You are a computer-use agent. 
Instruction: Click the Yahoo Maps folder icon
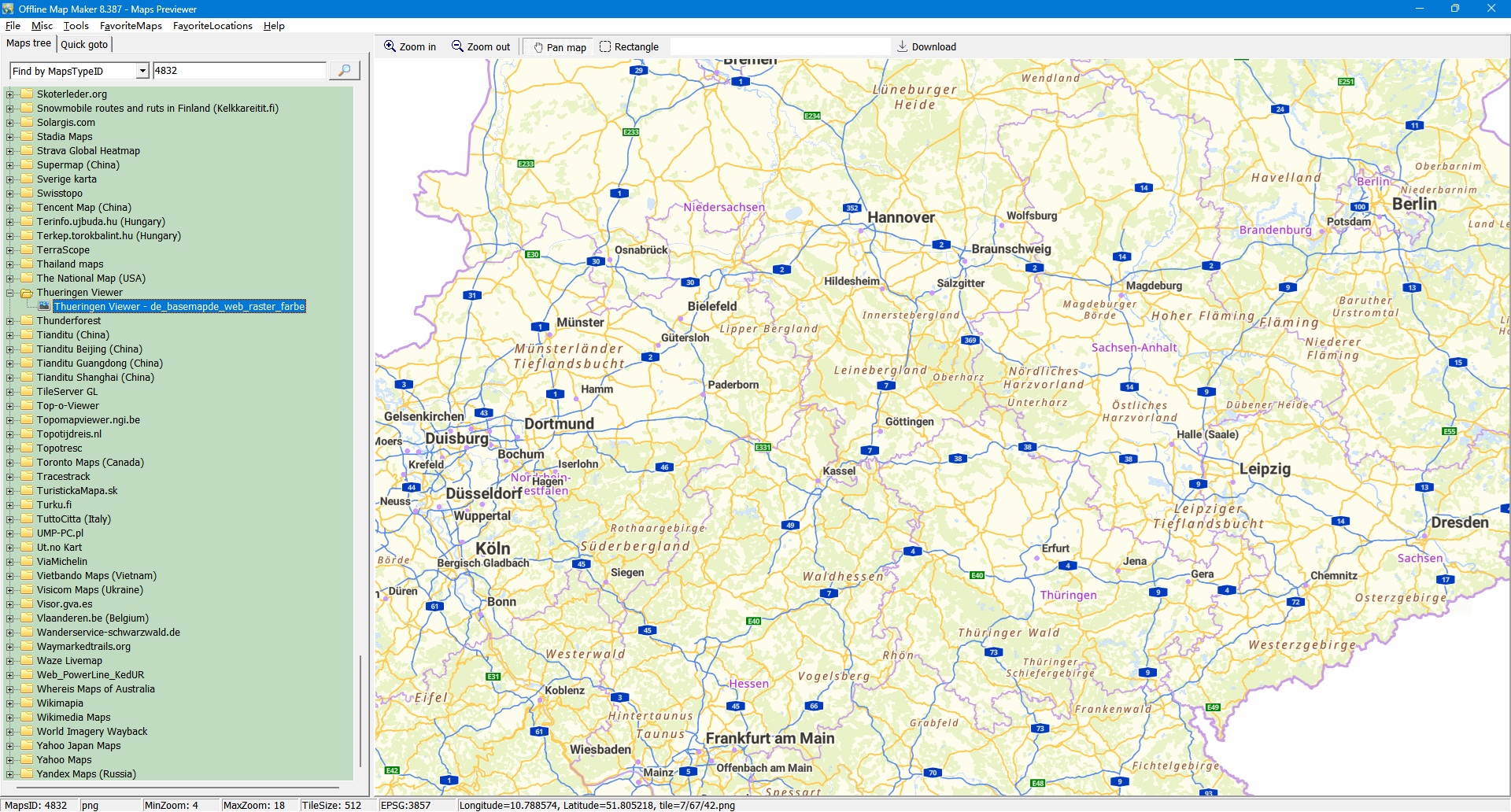pyautogui.click(x=27, y=760)
